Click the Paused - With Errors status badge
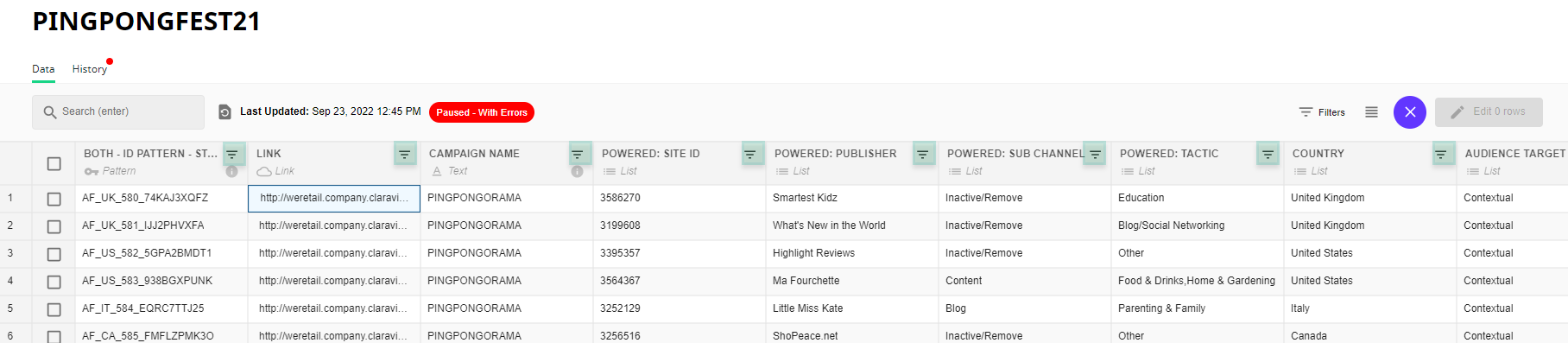This screenshot has width=1568, height=343. pyautogui.click(x=482, y=112)
